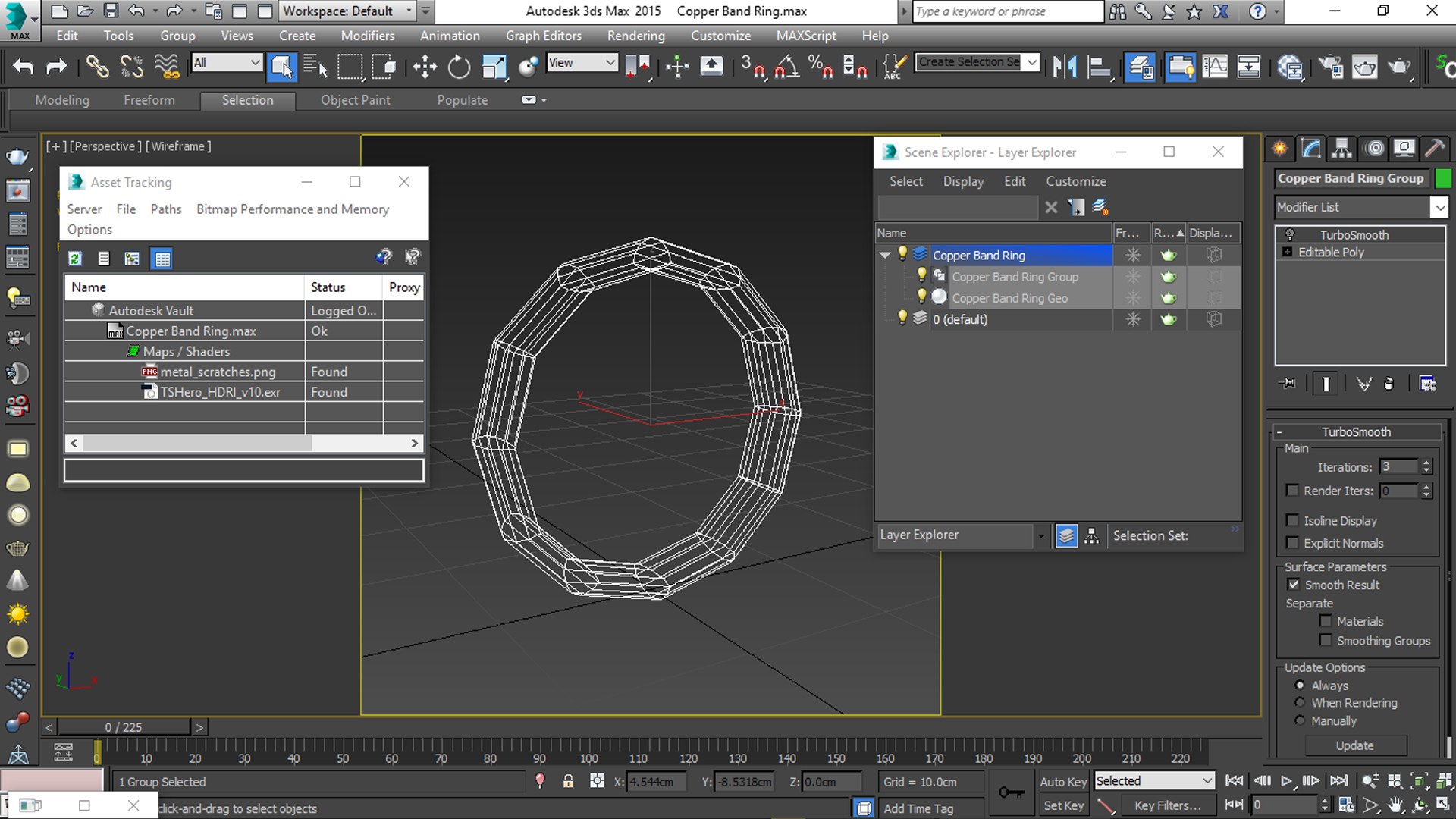Switch Asset Tracking to table view
This screenshot has height=819, width=1456.
tap(162, 259)
